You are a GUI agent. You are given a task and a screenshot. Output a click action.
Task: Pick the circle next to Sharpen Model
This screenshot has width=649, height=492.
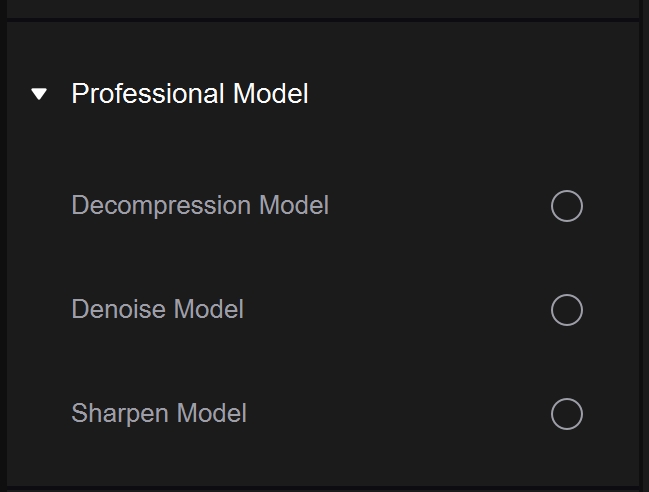pyautogui.click(x=566, y=414)
